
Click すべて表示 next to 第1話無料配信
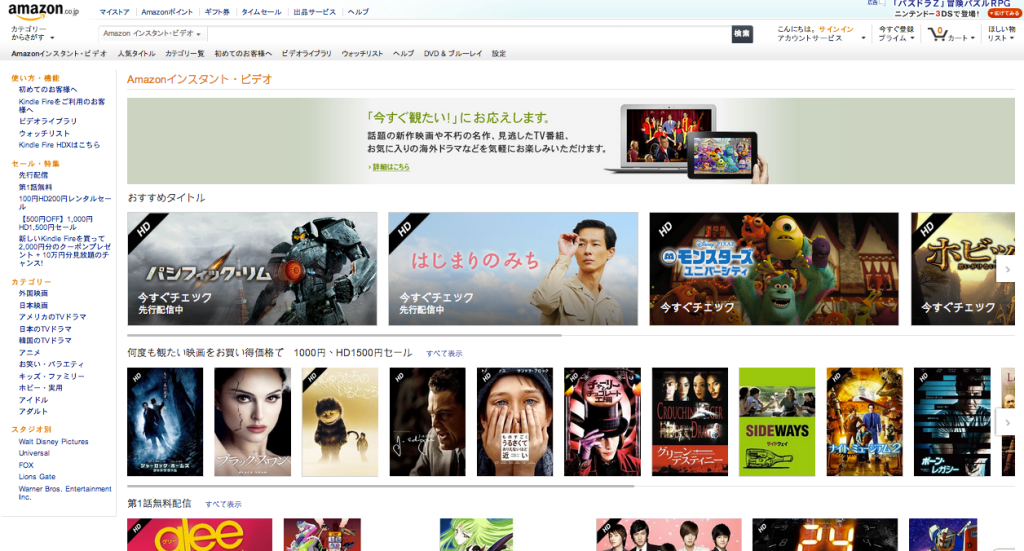(223, 504)
